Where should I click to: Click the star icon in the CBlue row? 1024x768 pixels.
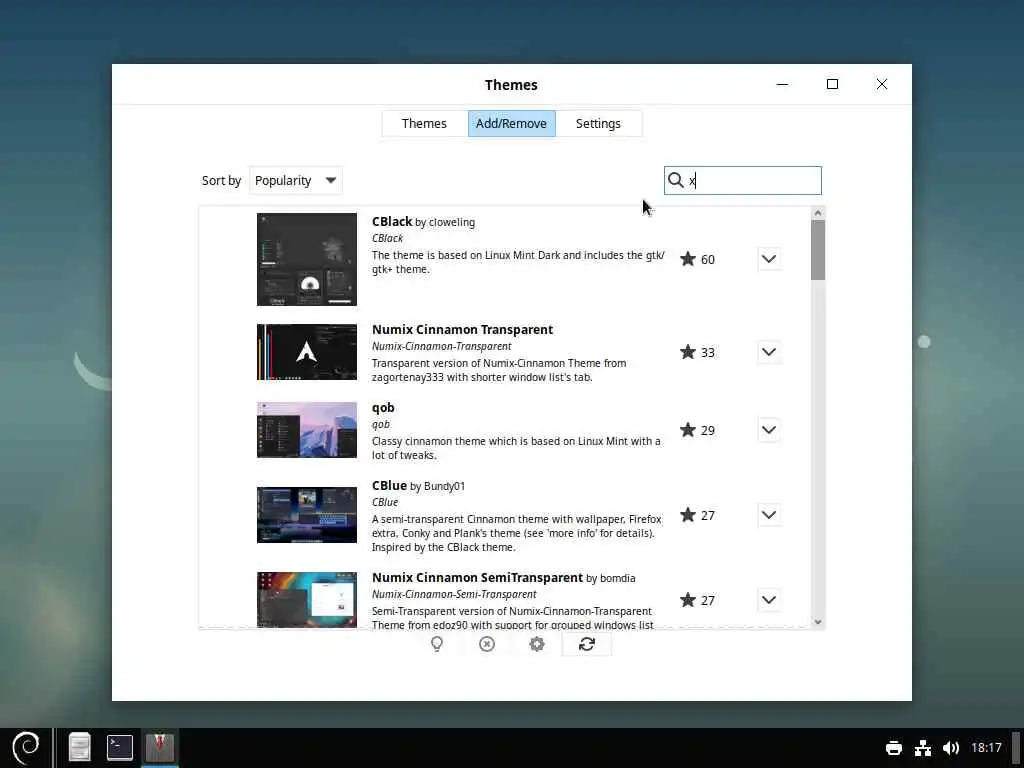pyautogui.click(x=688, y=515)
